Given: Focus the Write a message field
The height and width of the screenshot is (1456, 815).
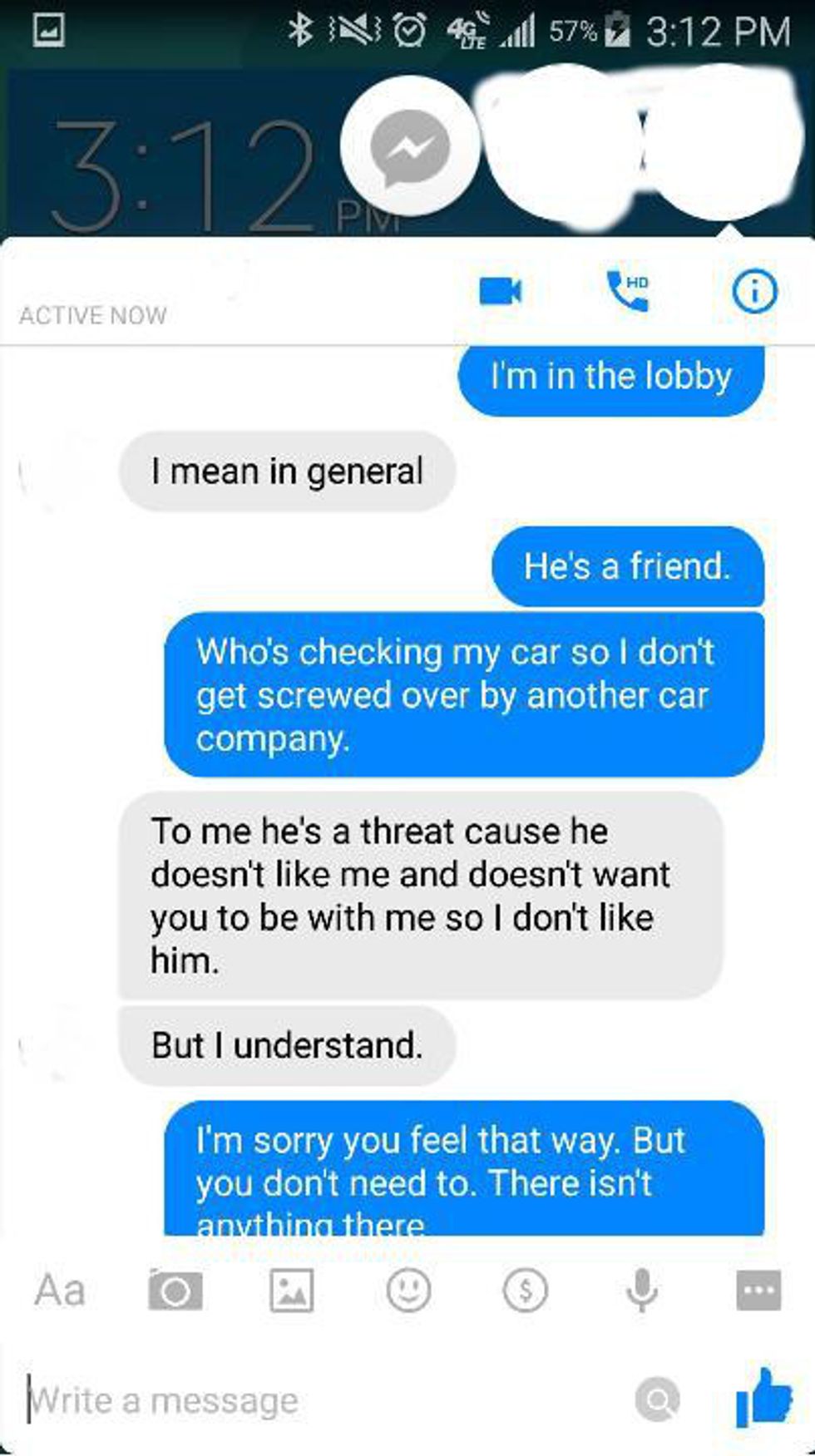Looking at the screenshot, I should [x=324, y=1401].
